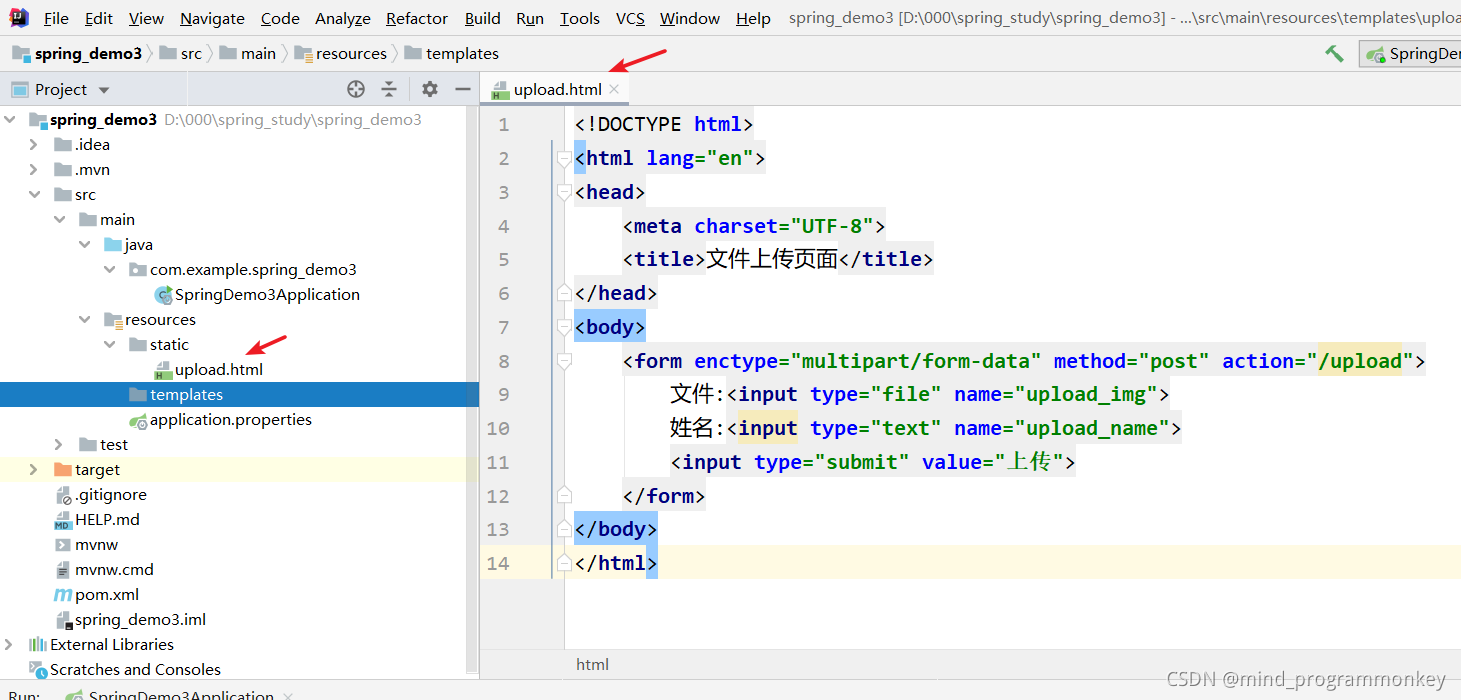Screen dimensions: 1461x700
Task: Open the Help menu
Action: point(753,18)
